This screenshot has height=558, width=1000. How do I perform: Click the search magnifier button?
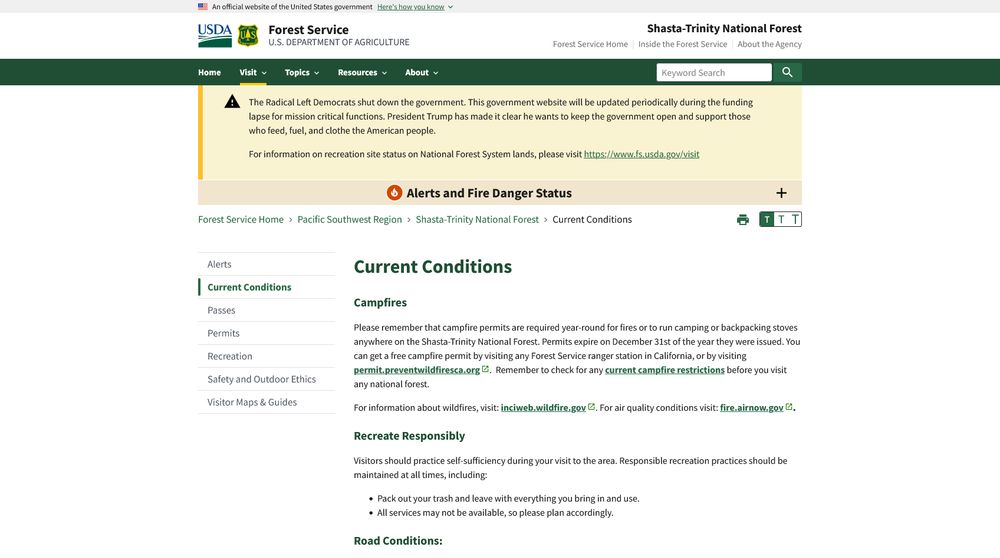[788, 72]
